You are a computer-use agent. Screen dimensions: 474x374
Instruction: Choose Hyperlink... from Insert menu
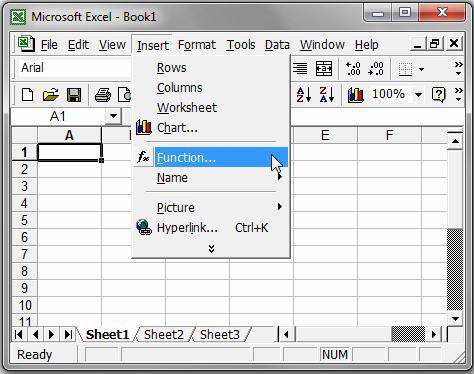(211, 228)
